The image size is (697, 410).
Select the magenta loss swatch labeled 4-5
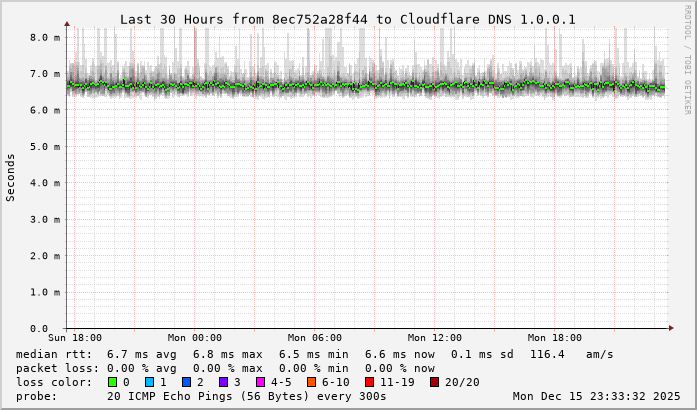coord(260,382)
